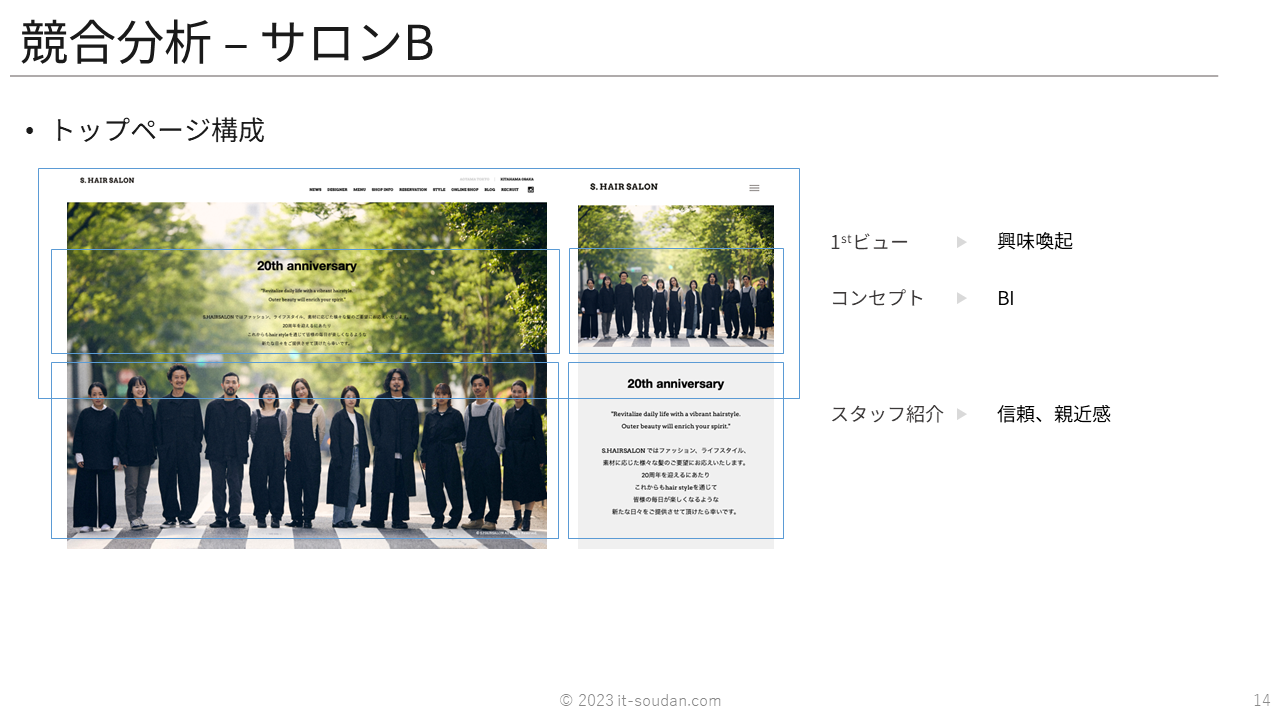Click the arrow beside 1stビュー

click(962, 242)
